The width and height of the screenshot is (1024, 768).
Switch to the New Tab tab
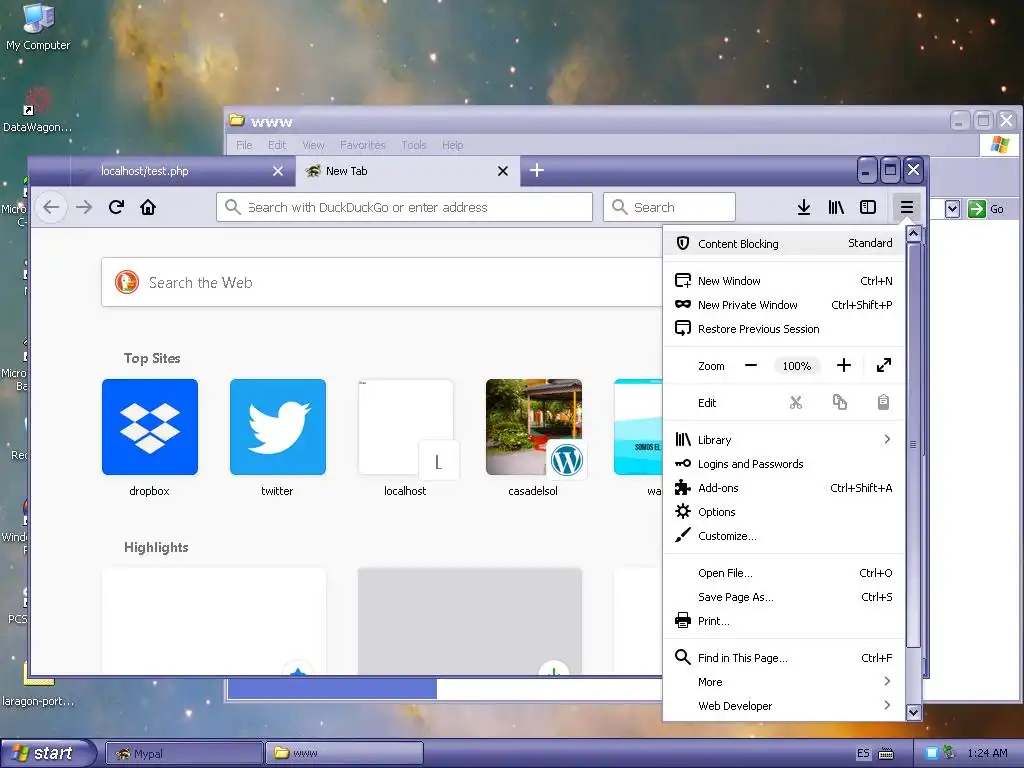408,171
